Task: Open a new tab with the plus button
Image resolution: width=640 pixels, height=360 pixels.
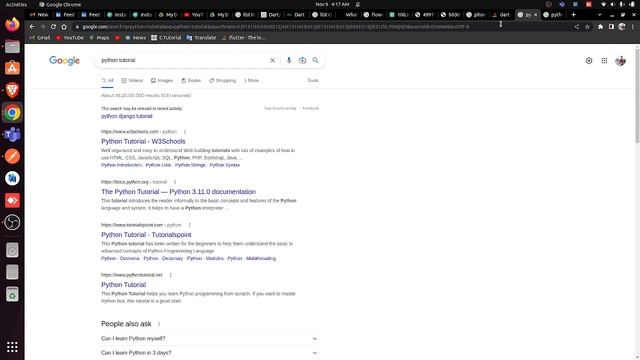Action: click(x=573, y=15)
